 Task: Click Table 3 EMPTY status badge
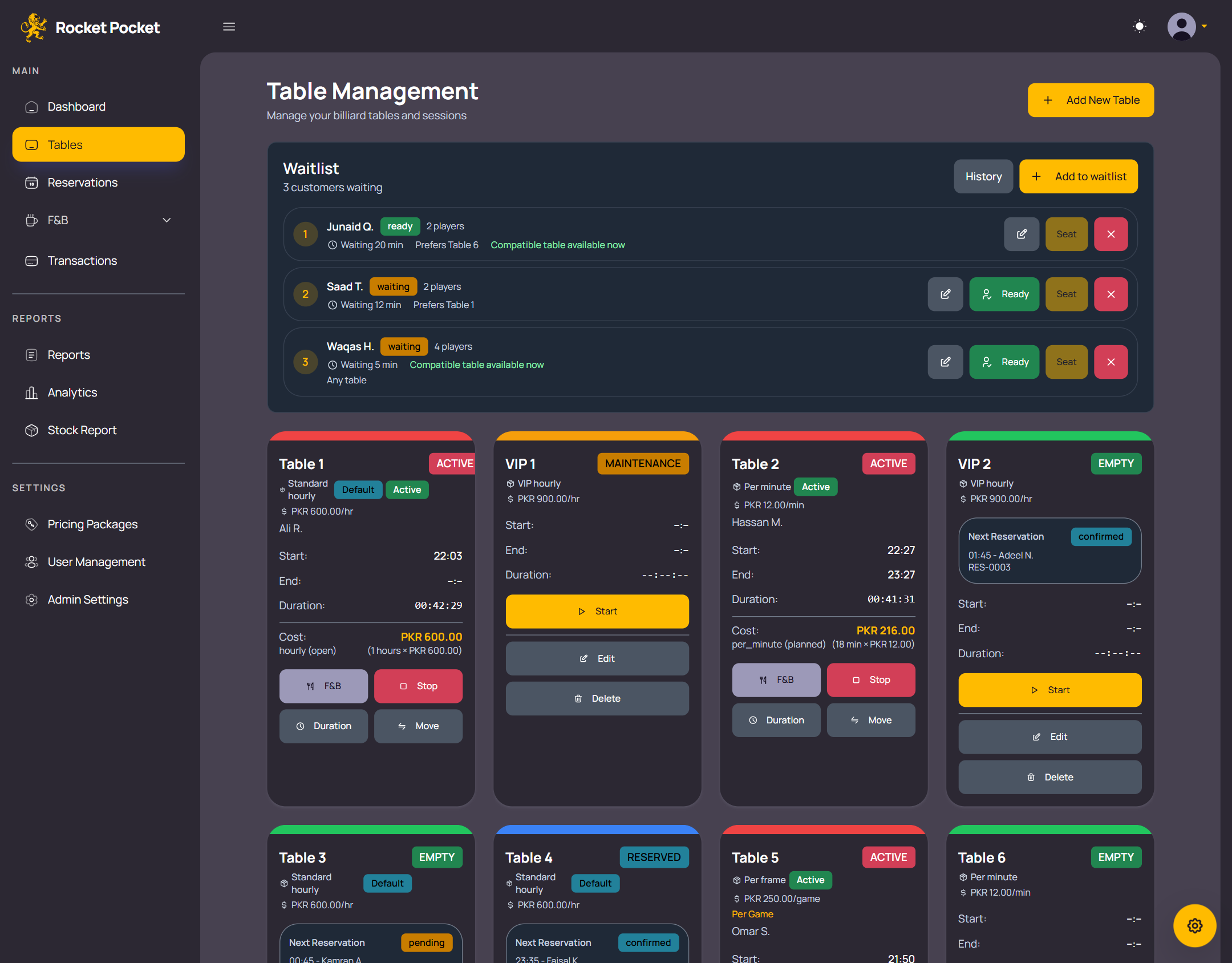pyautogui.click(x=437, y=857)
